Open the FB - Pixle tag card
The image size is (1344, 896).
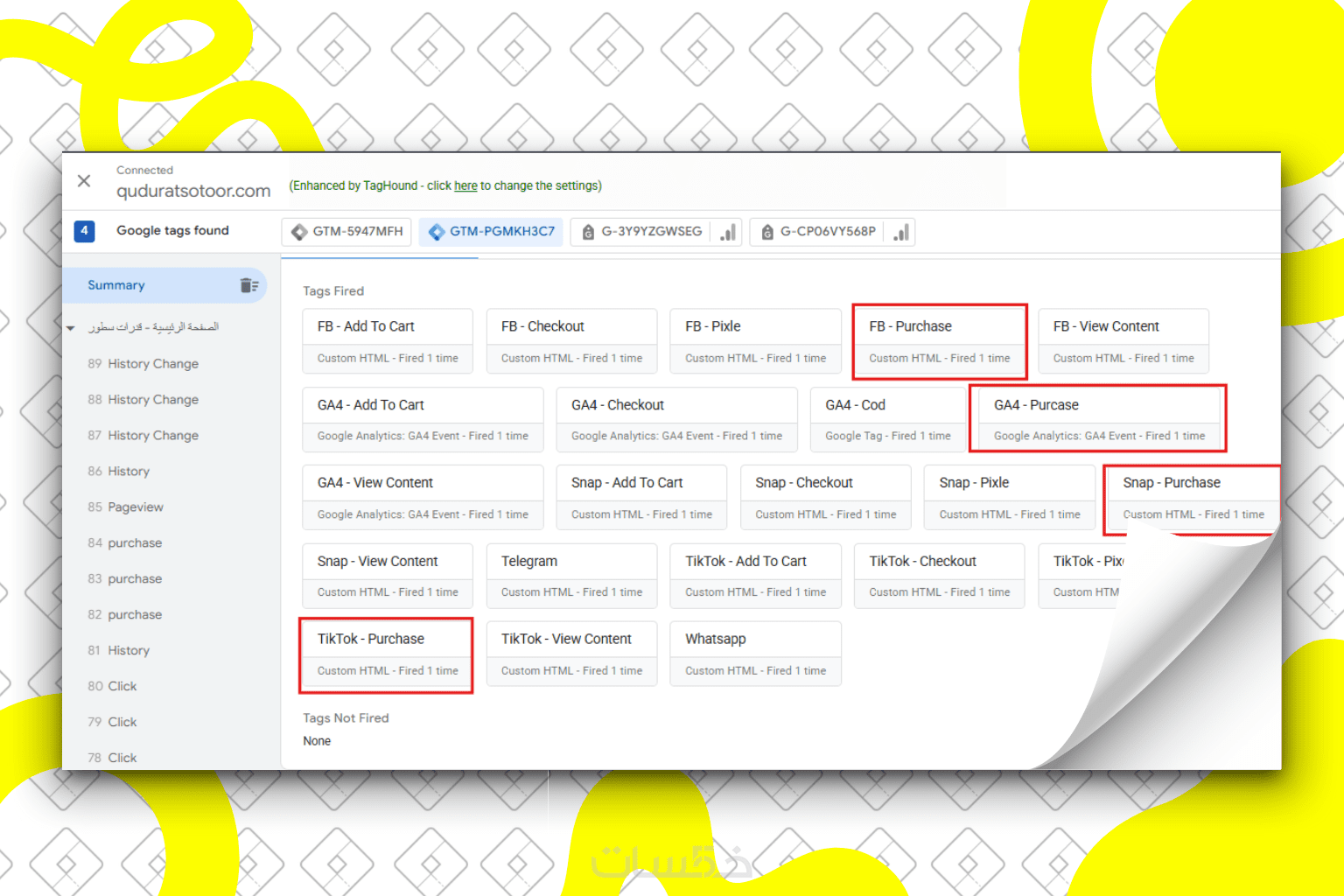[755, 341]
